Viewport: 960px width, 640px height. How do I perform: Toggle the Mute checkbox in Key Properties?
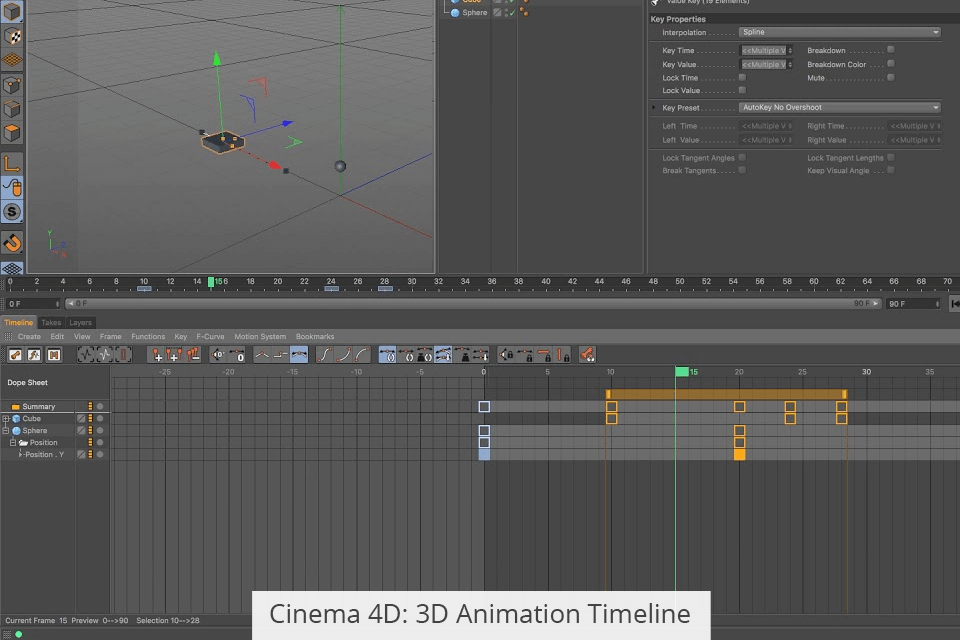tap(890, 77)
